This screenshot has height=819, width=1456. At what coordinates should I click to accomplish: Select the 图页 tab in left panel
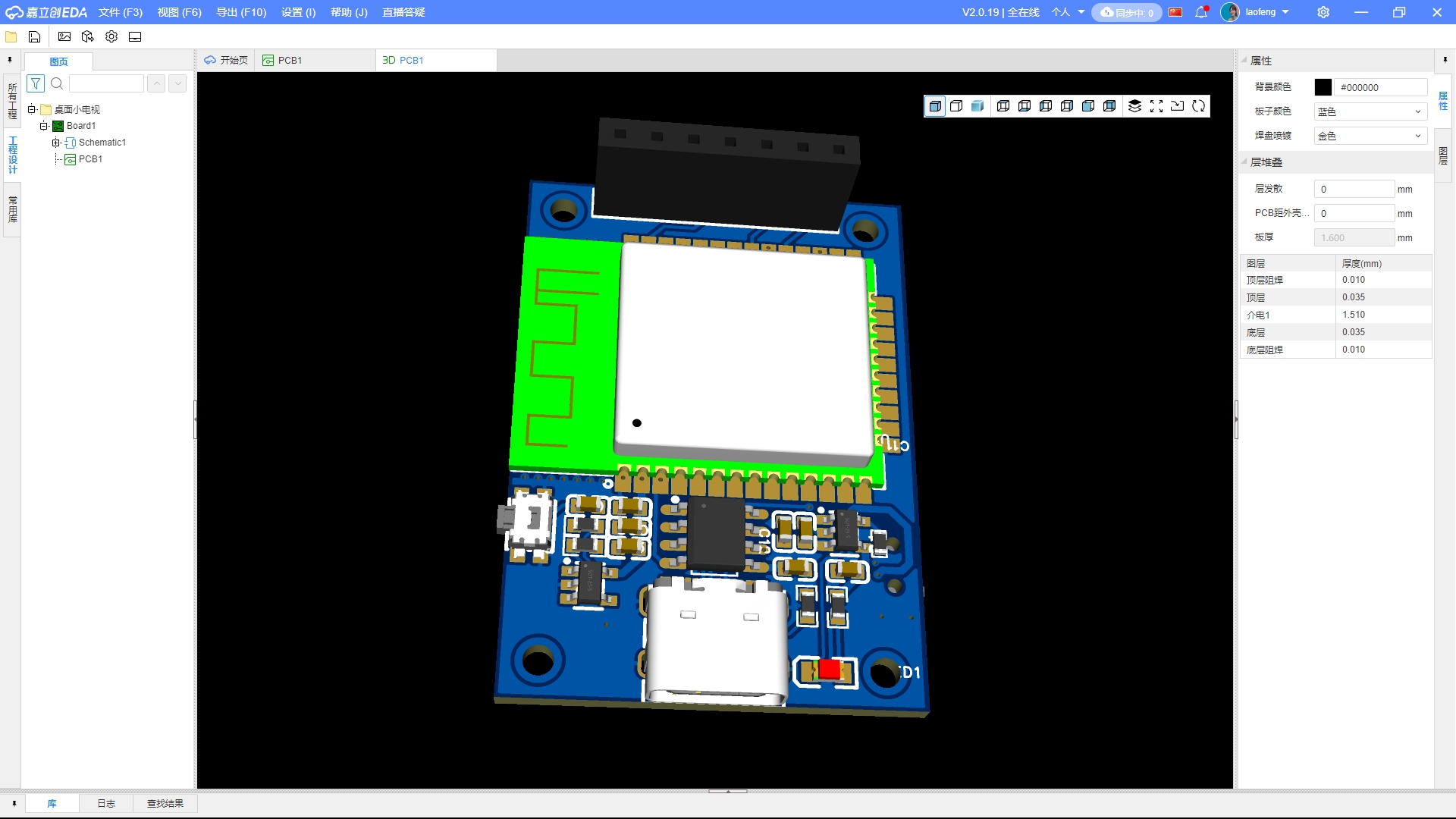pyautogui.click(x=58, y=61)
